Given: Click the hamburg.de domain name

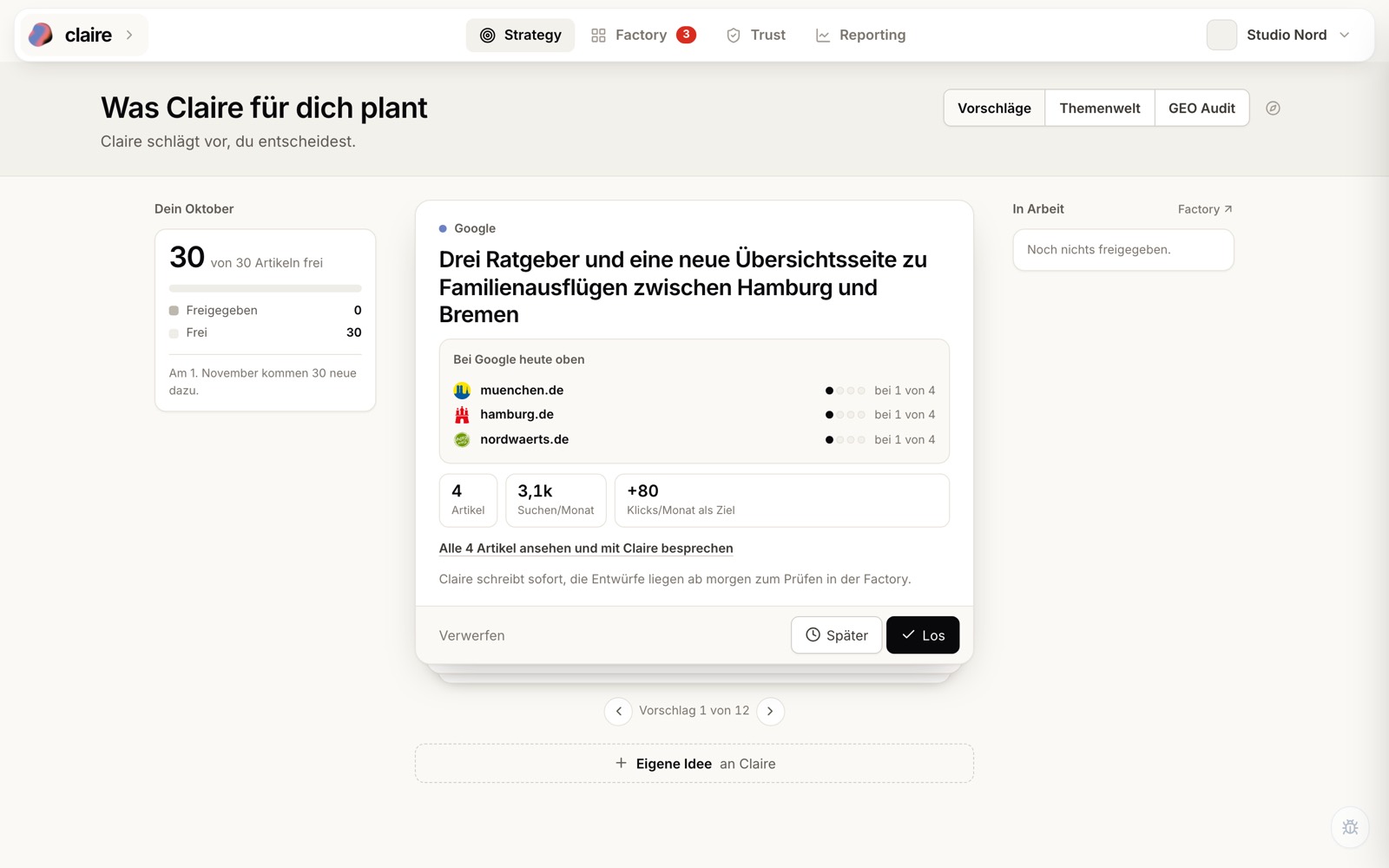Looking at the screenshot, I should pos(517,415).
